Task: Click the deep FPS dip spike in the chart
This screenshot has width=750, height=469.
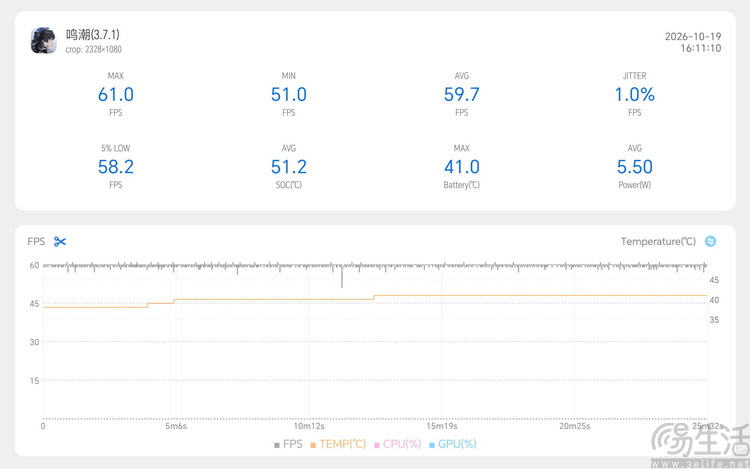Action: 342,277
